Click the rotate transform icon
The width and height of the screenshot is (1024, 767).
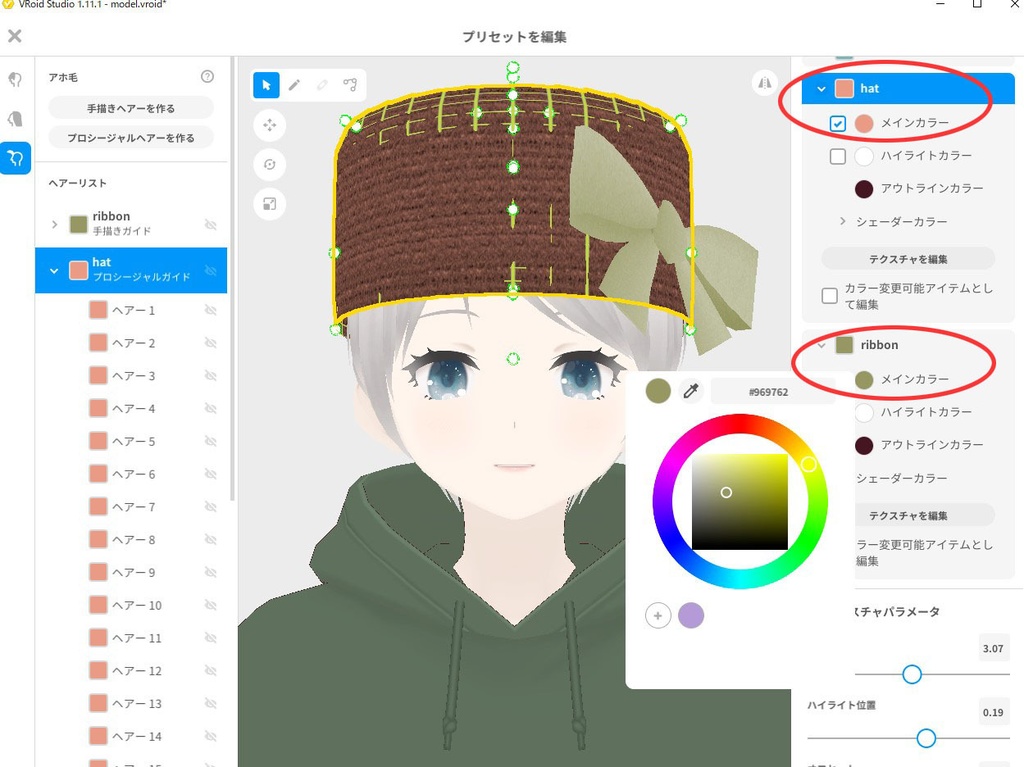[x=269, y=164]
